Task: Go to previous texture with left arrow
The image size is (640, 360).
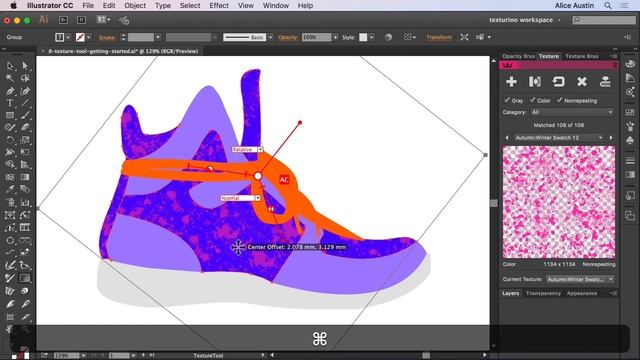Action: click(507, 138)
